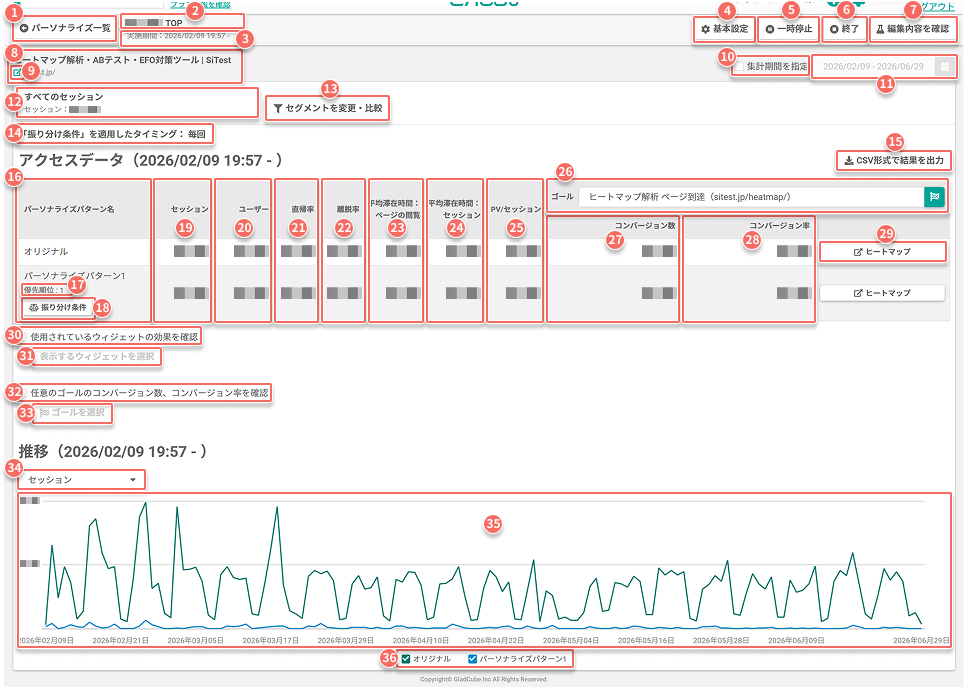Viewport: 964px width, 687px height.
Task: Click the date range input field
Action: click(x=873, y=66)
